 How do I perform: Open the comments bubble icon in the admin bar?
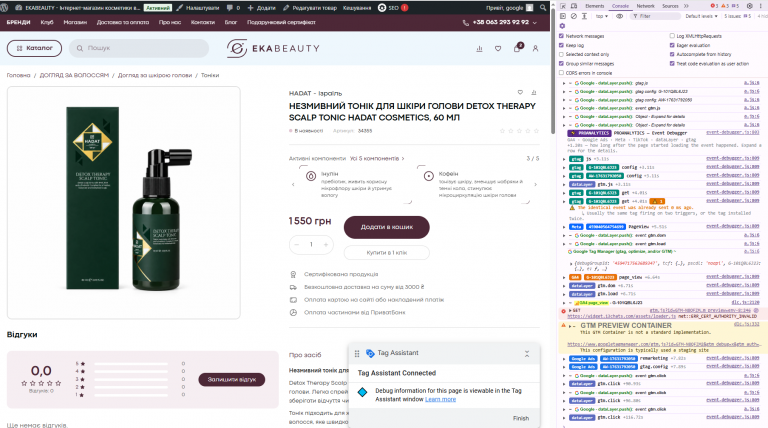click(x=230, y=8)
